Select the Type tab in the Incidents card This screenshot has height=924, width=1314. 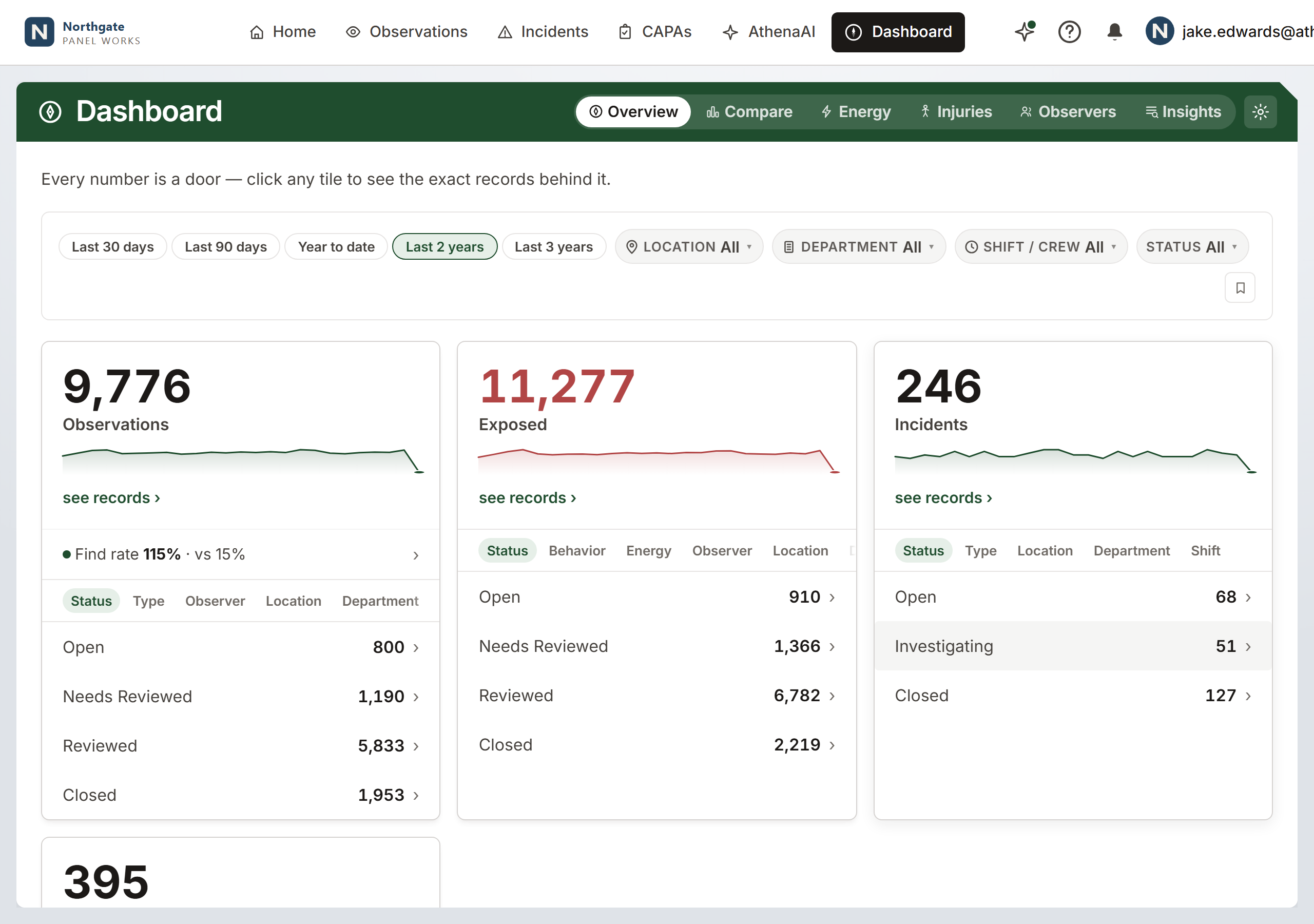point(981,551)
